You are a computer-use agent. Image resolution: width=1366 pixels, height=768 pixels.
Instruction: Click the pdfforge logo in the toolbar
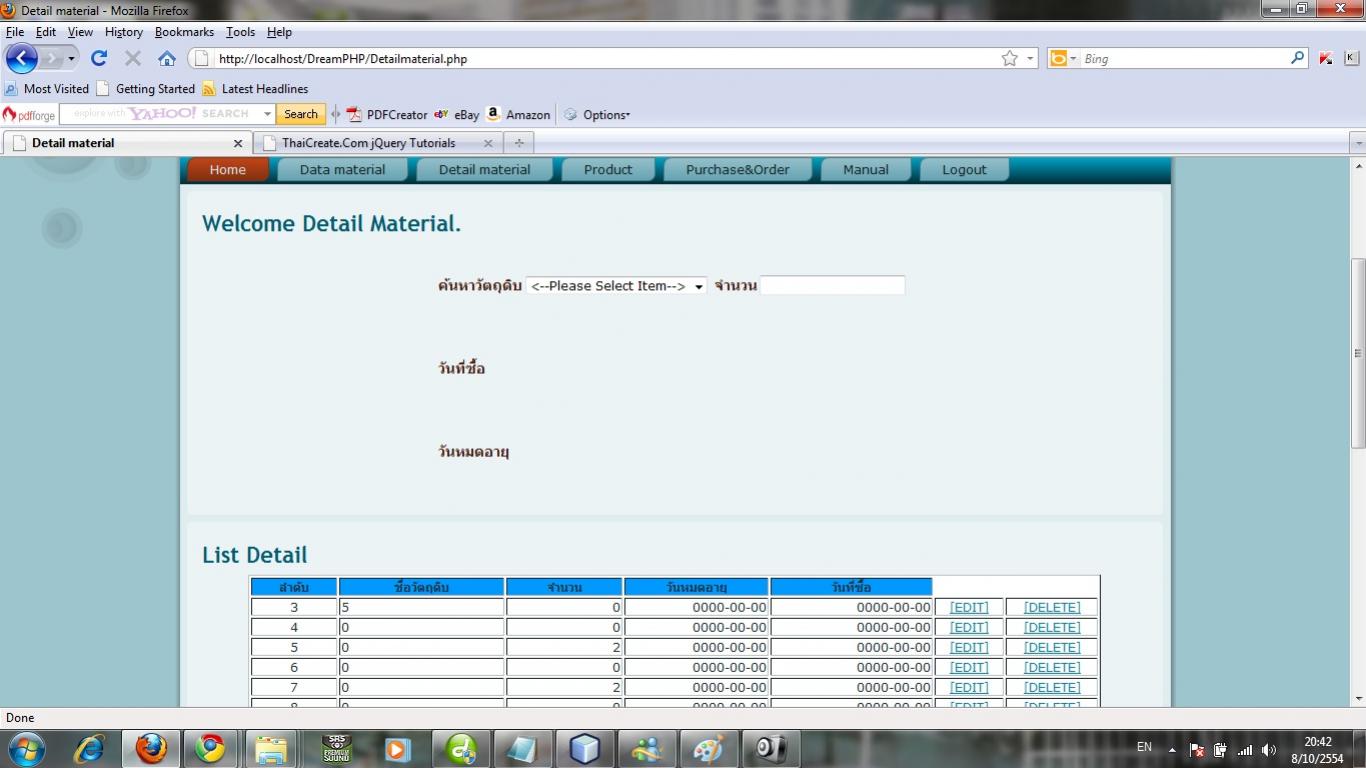tap(29, 115)
